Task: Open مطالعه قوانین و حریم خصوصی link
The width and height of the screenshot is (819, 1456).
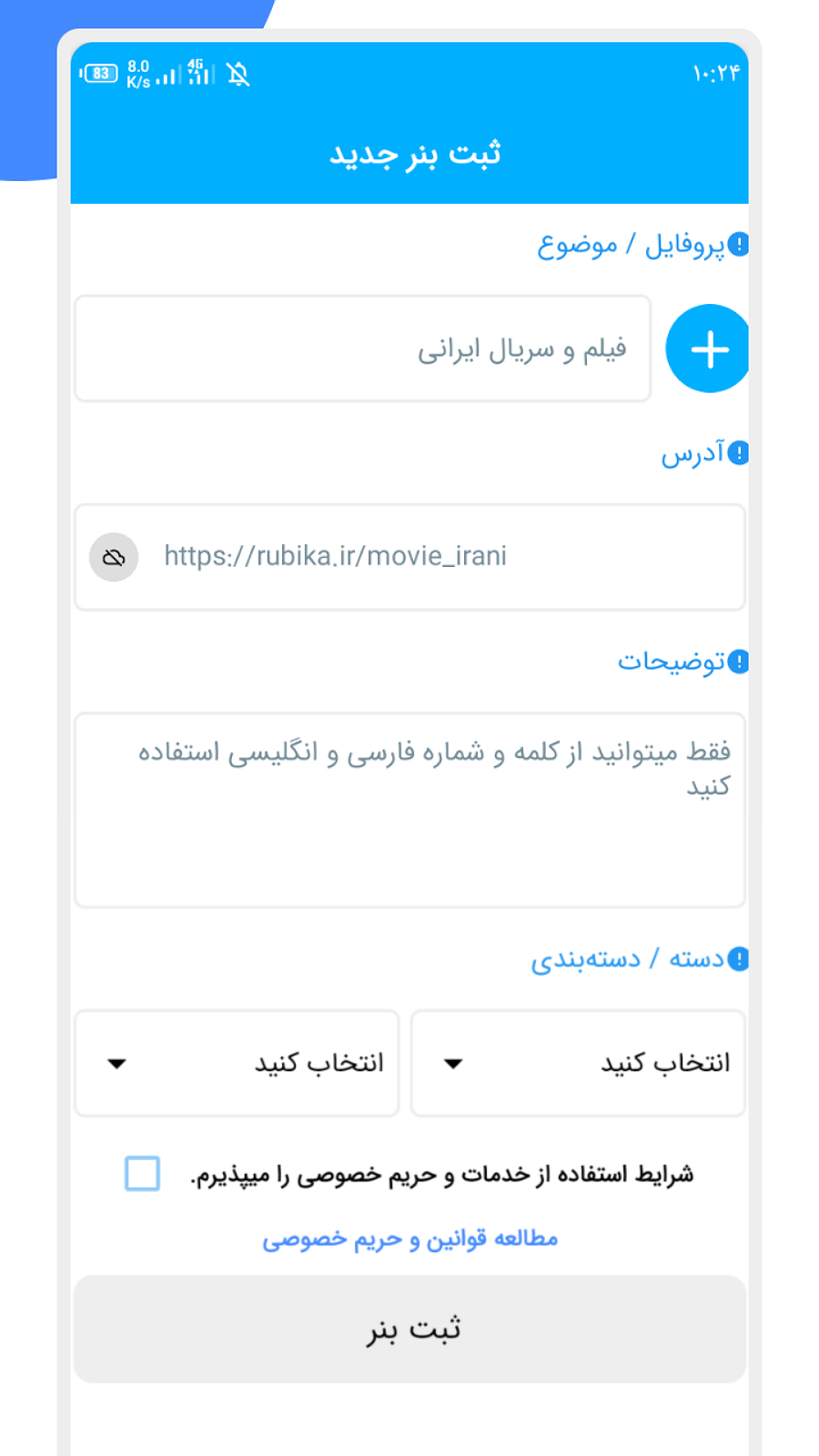Action: [409, 1239]
